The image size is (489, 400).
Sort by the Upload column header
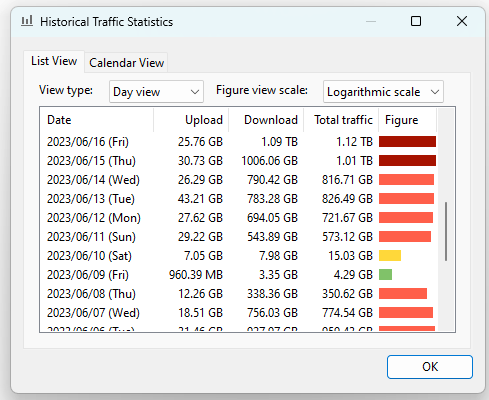pos(191,120)
